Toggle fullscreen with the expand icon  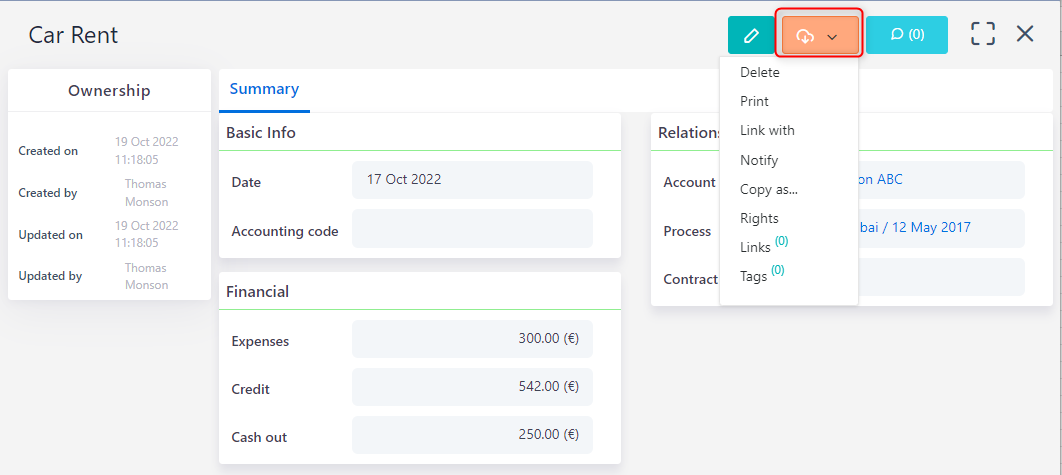click(983, 34)
